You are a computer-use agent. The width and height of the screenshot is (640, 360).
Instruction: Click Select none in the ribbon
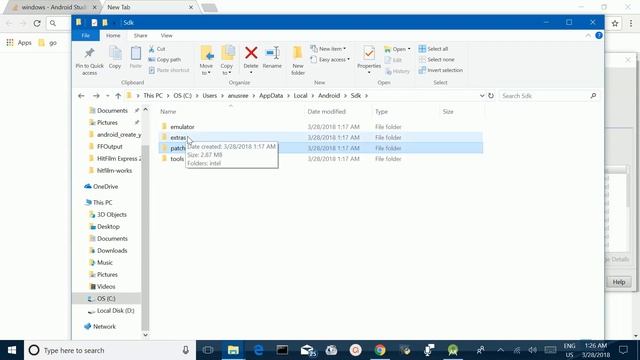436,60
